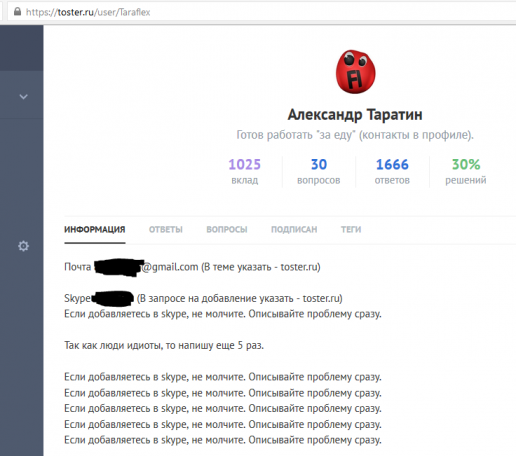Screen dimensions: 516x456
Task: Switch to the ОТВЕТЫ tab
Action: 166,230
